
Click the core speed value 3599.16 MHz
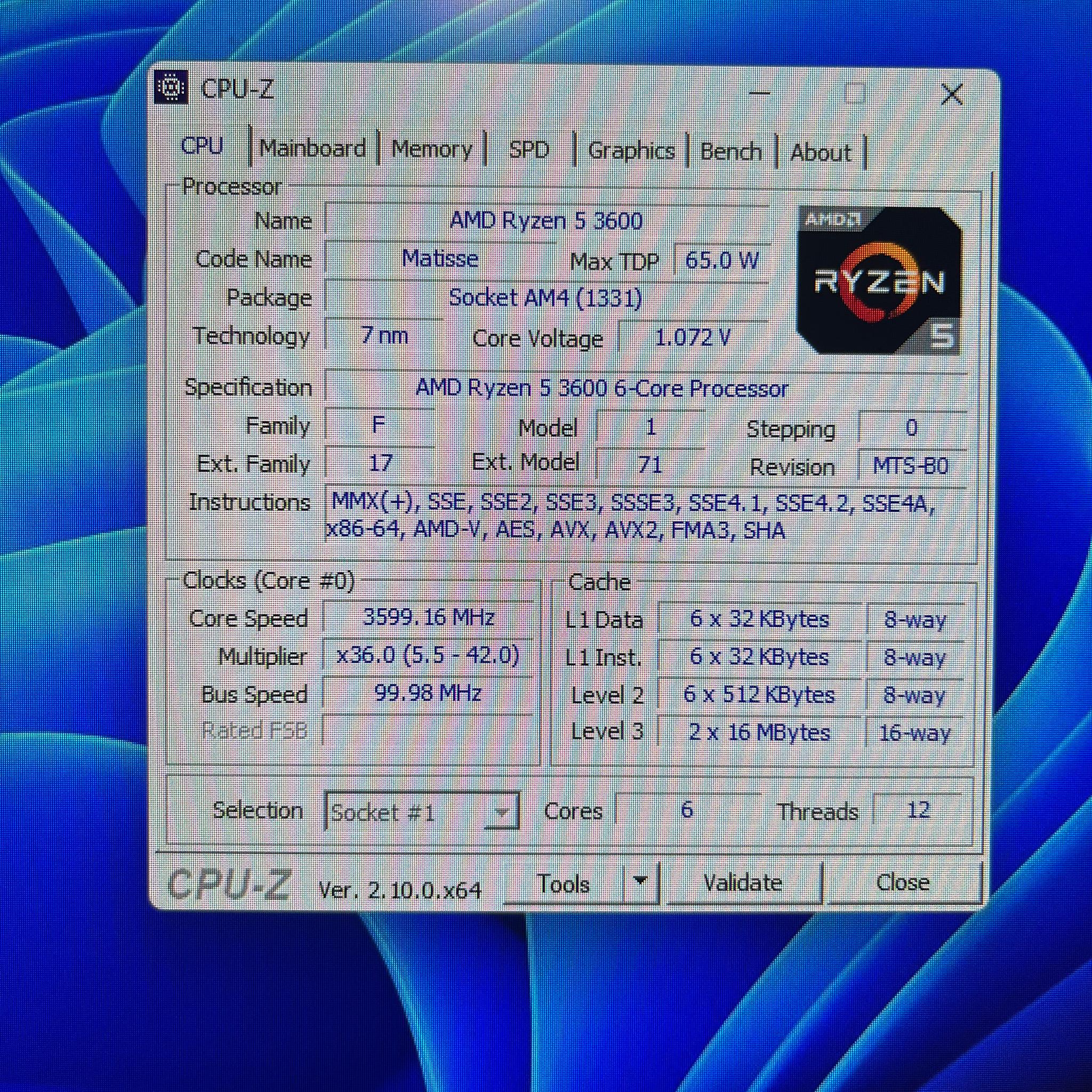429,617
